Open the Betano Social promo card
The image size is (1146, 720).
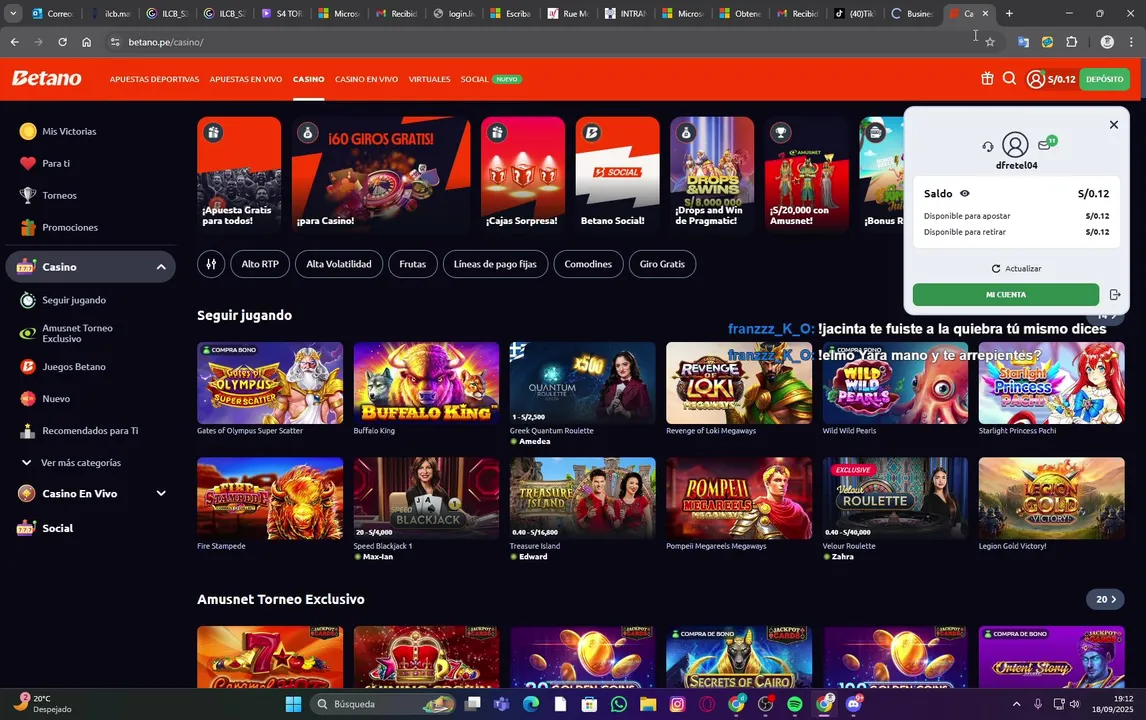[617, 174]
